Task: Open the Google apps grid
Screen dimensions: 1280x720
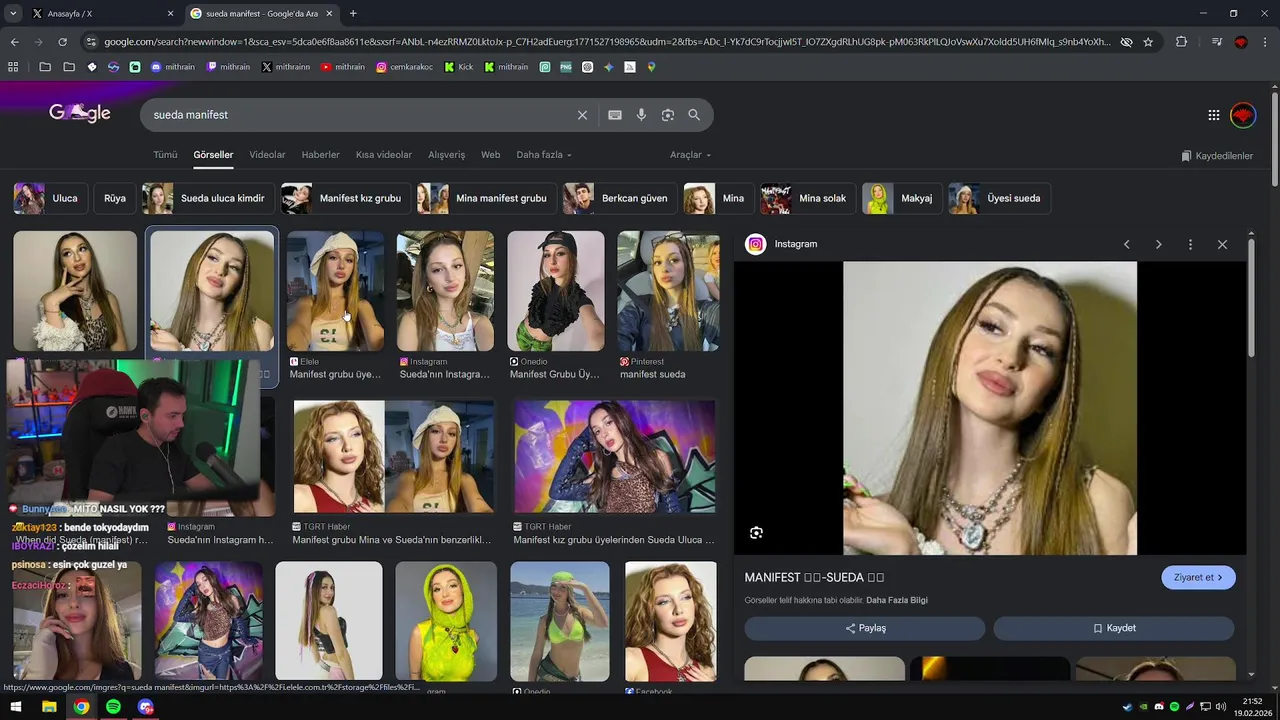Action: coord(1214,115)
